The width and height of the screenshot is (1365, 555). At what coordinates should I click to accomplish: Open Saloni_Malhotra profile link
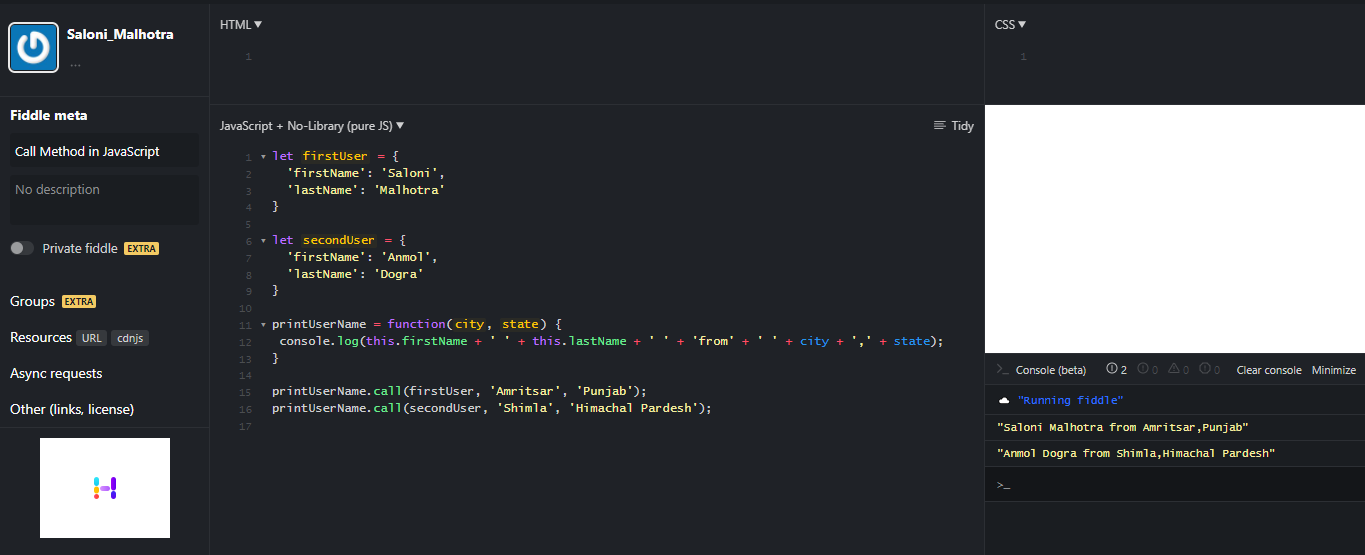point(120,34)
